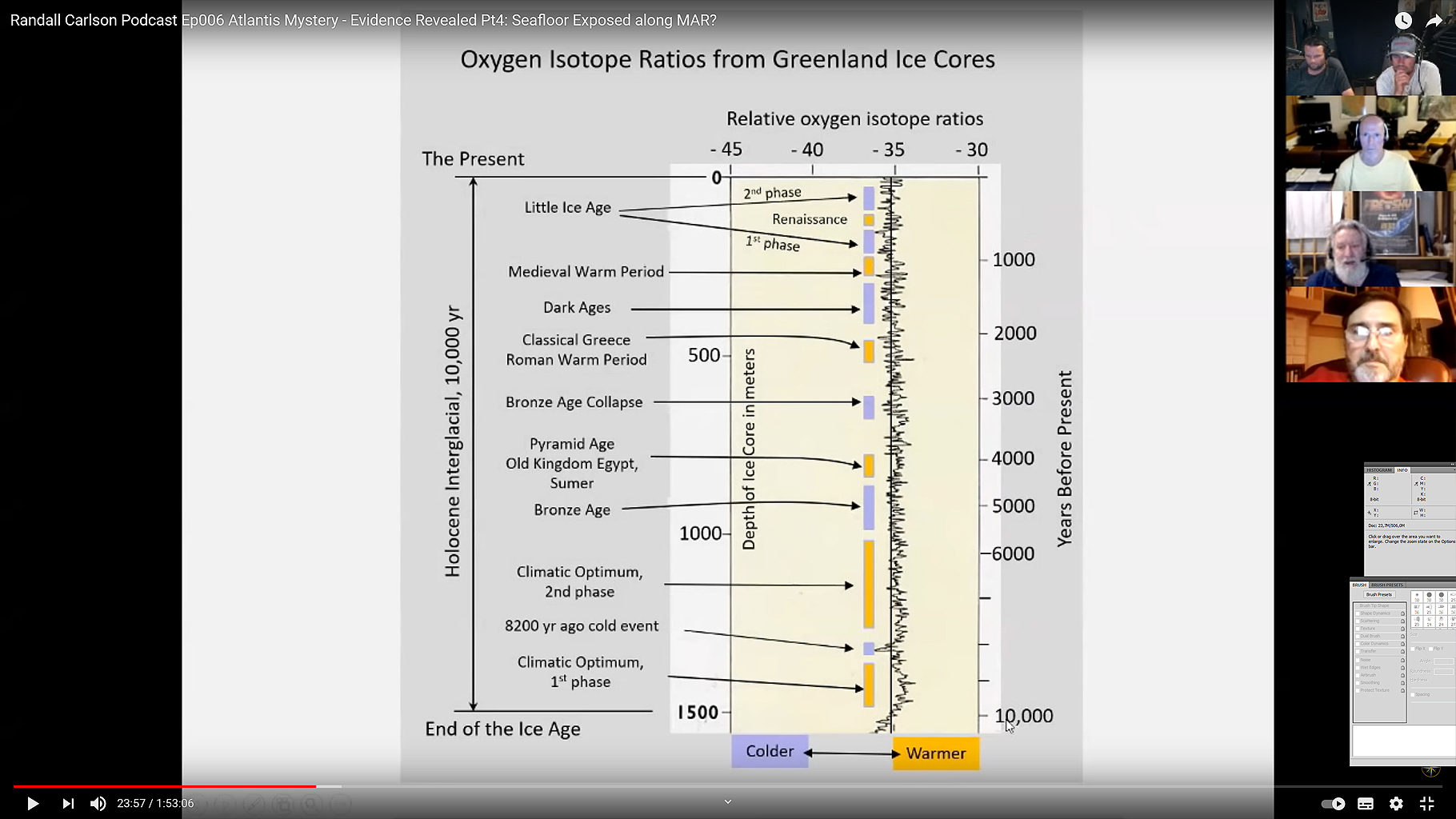This screenshot has height=819, width=1456.
Task: Turn on subtitles/closed captions
Action: (x=1366, y=804)
